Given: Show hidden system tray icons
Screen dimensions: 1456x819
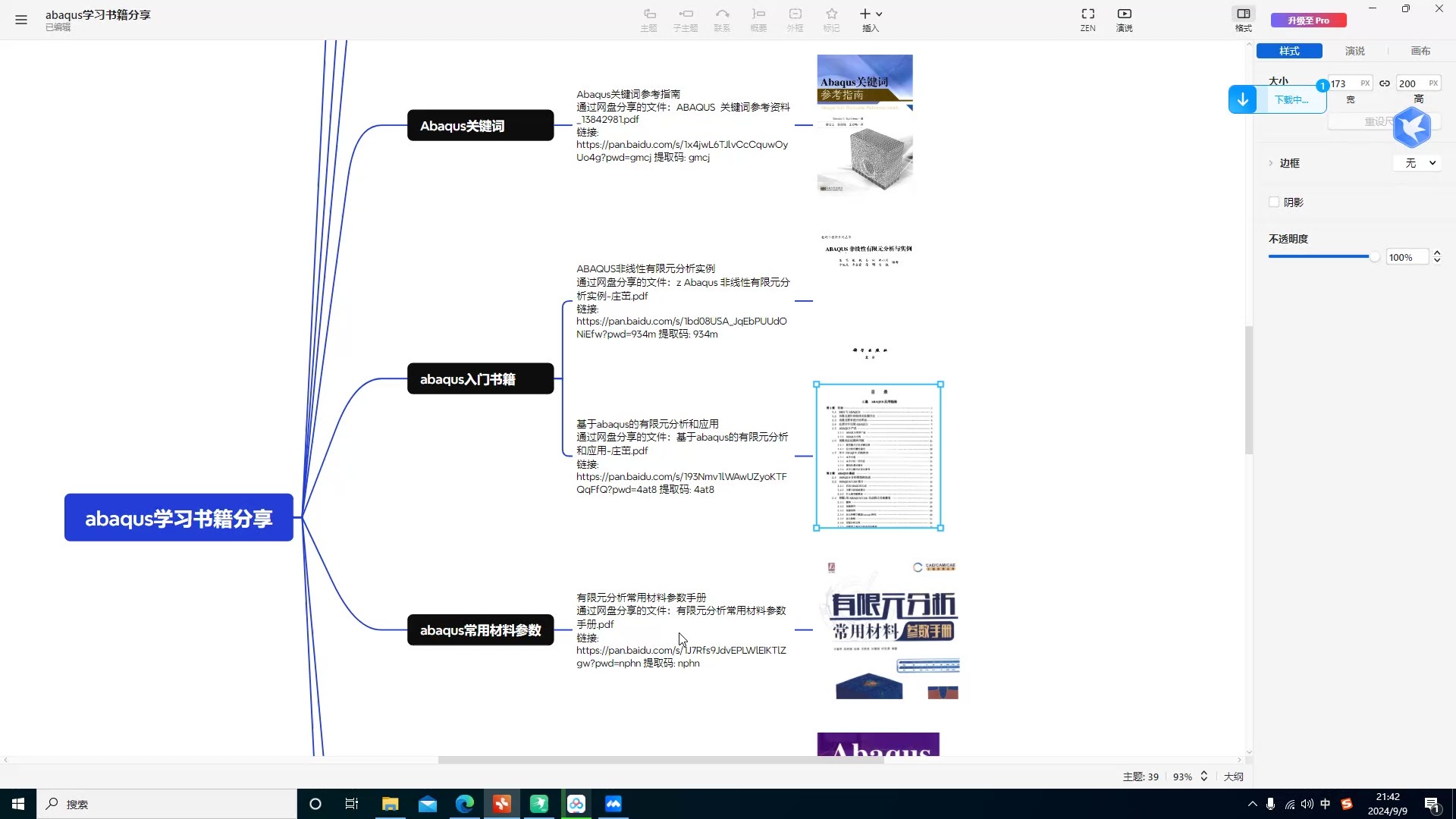Looking at the screenshot, I should (x=1252, y=804).
